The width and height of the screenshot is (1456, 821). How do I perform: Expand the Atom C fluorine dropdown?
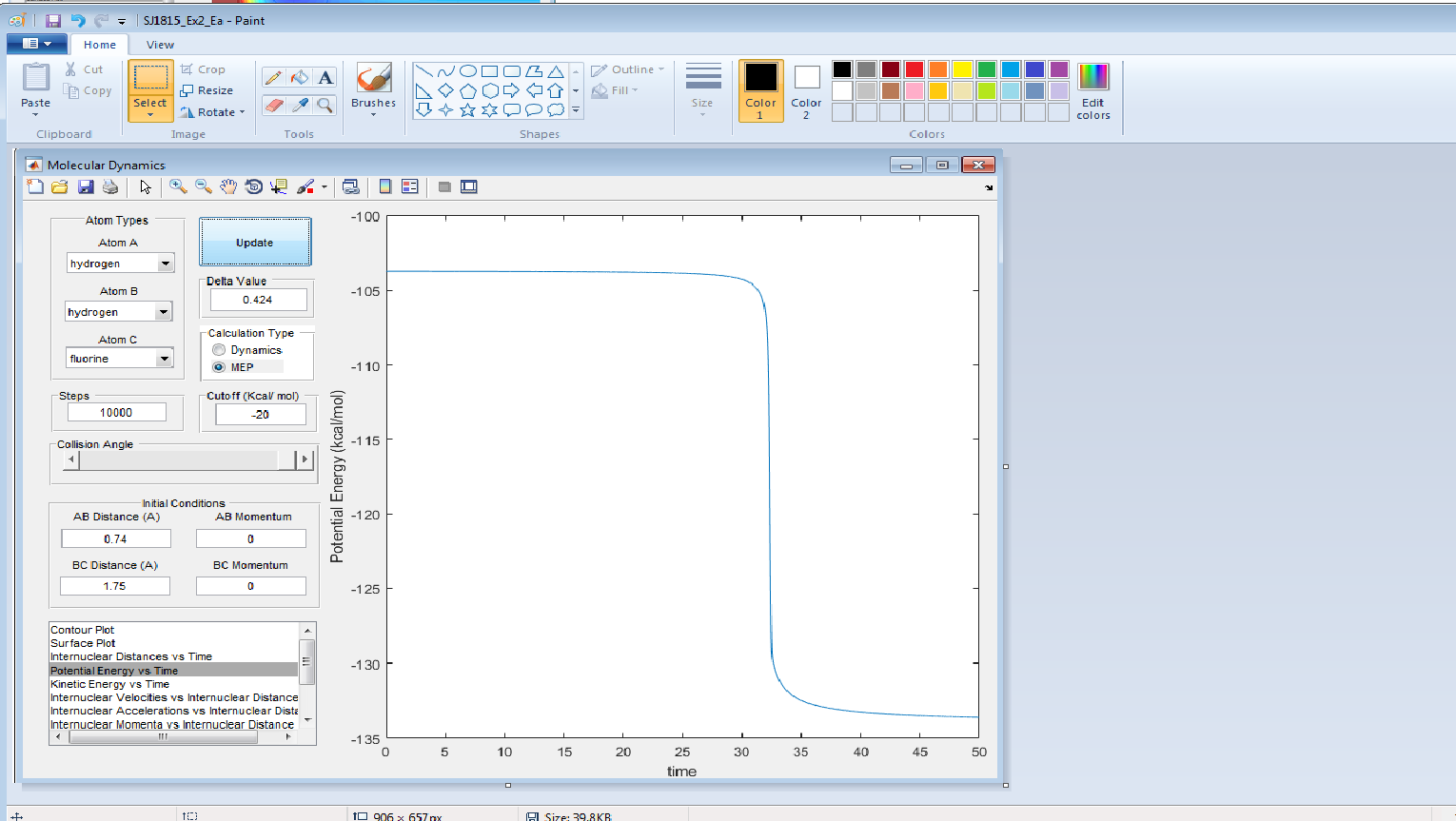click(165, 359)
